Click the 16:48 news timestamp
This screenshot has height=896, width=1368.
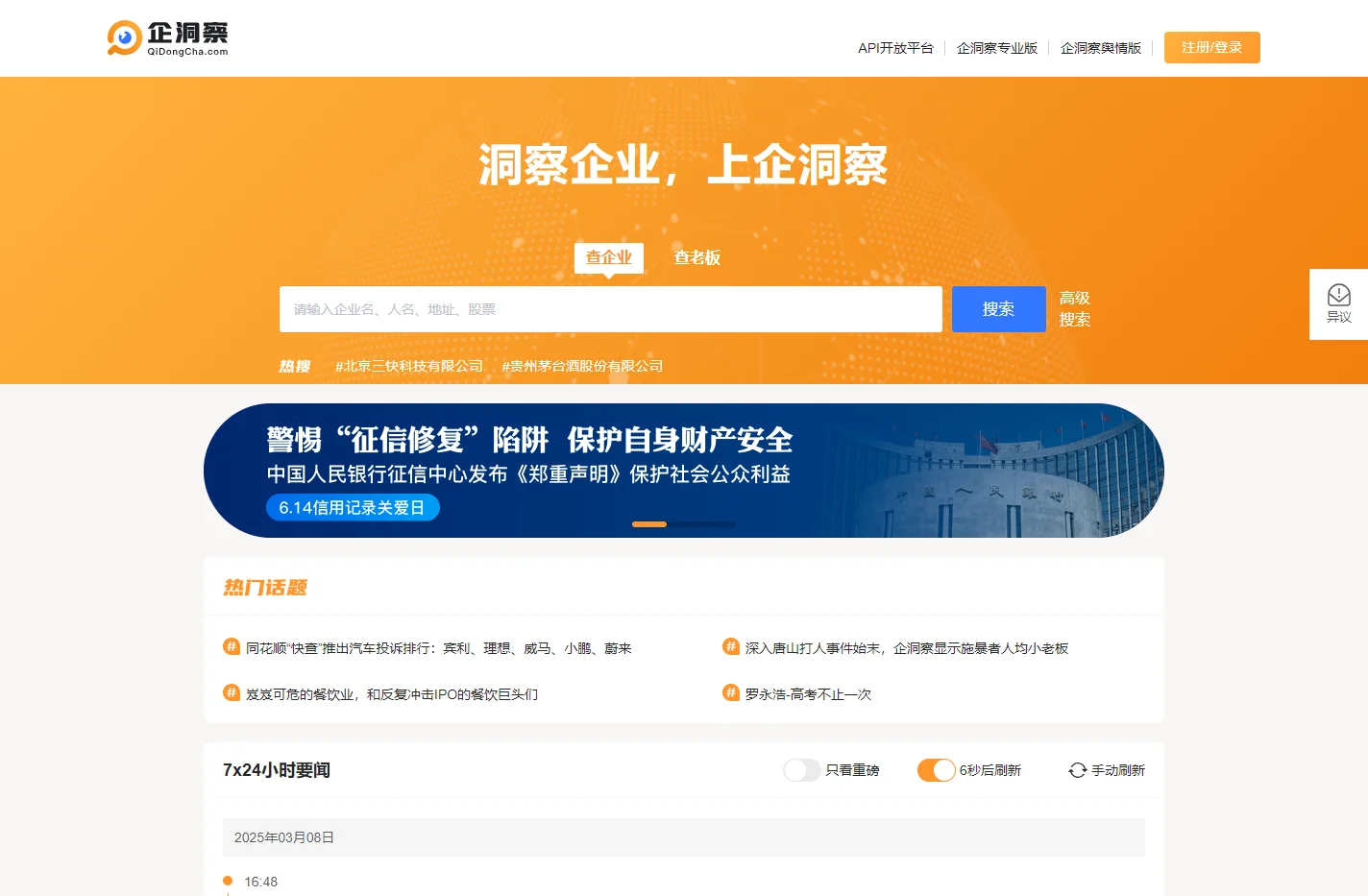pyautogui.click(x=261, y=882)
